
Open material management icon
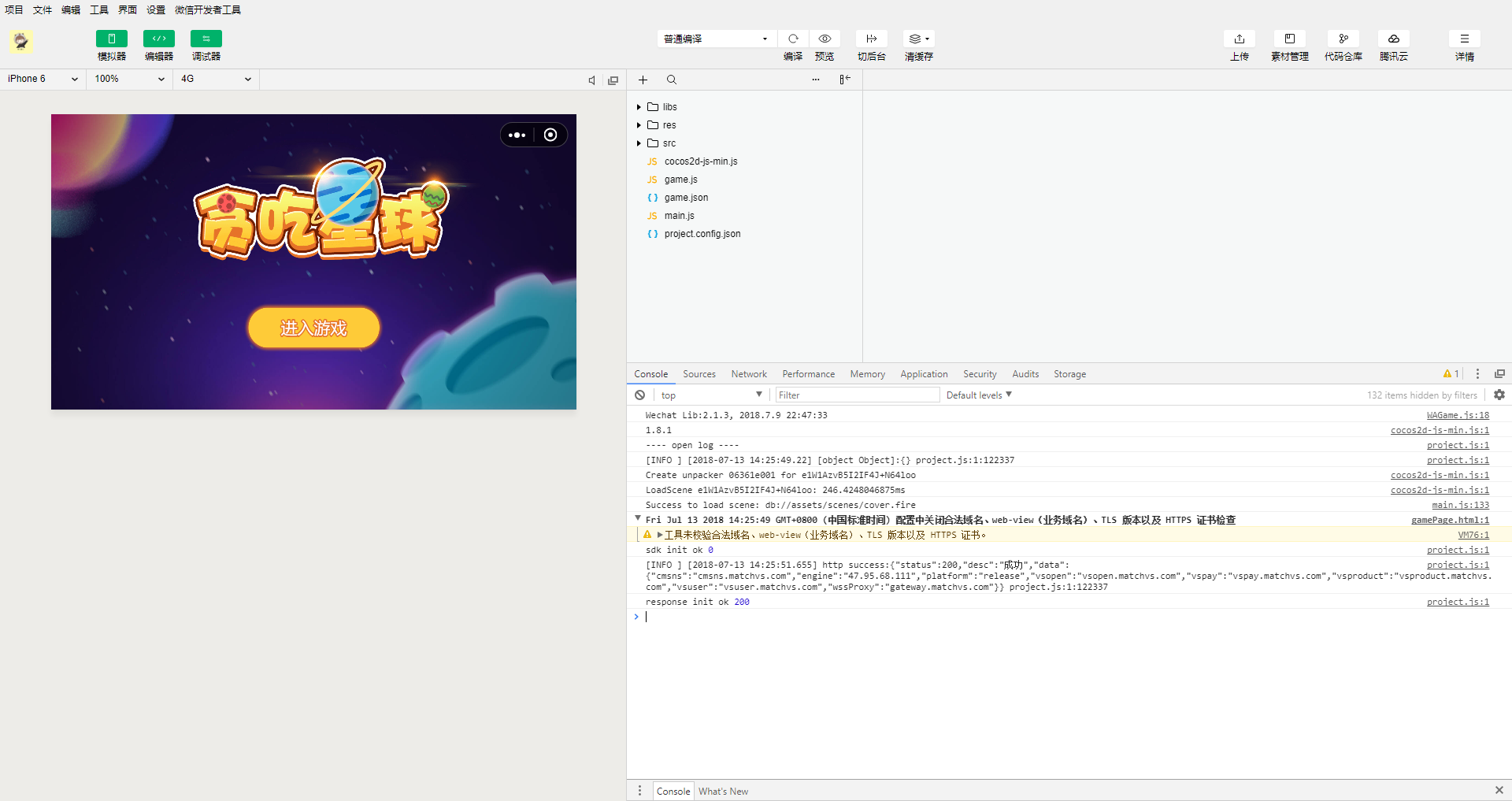pyautogui.click(x=1290, y=39)
